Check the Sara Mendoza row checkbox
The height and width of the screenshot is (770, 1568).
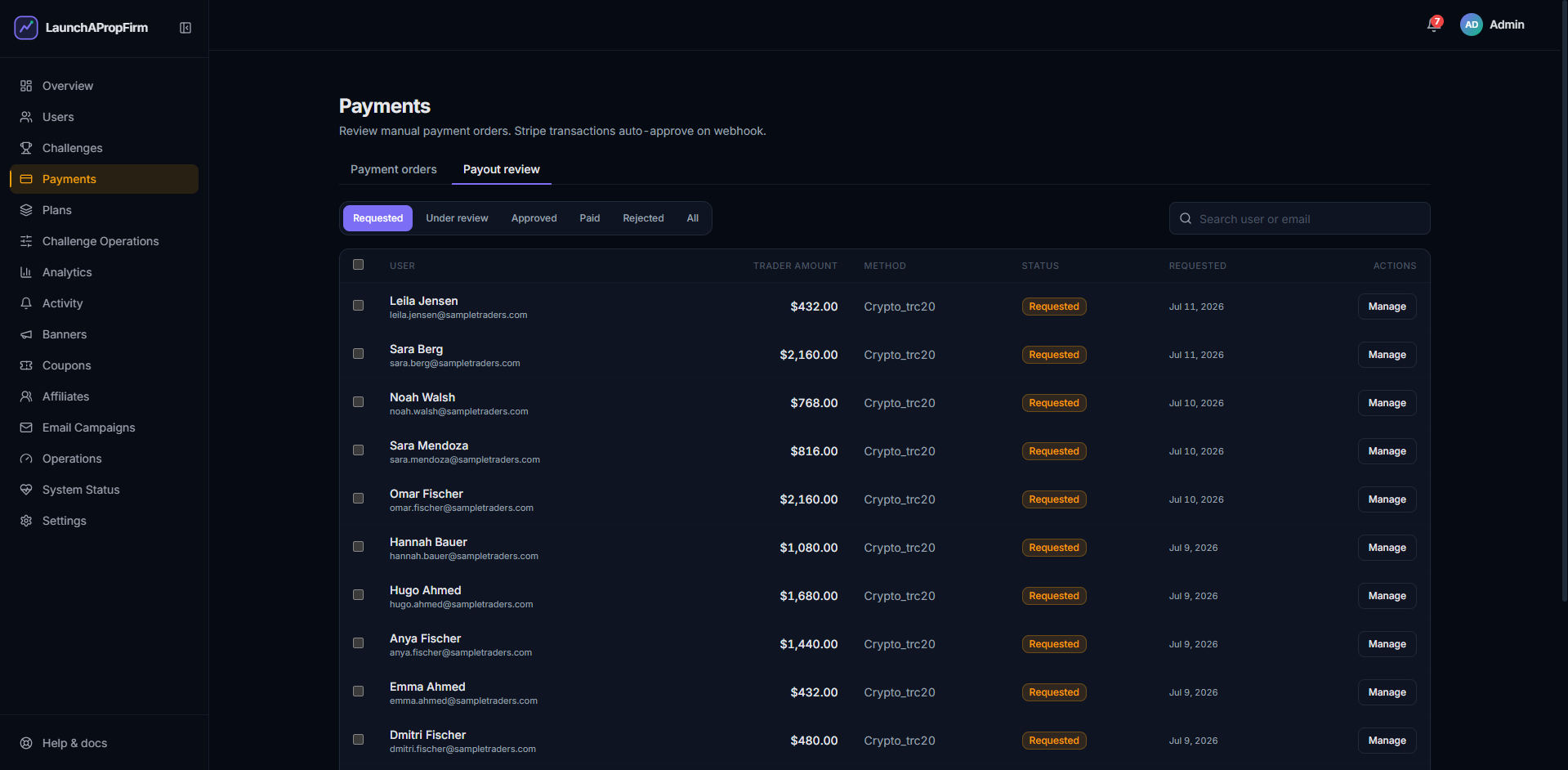point(358,450)
